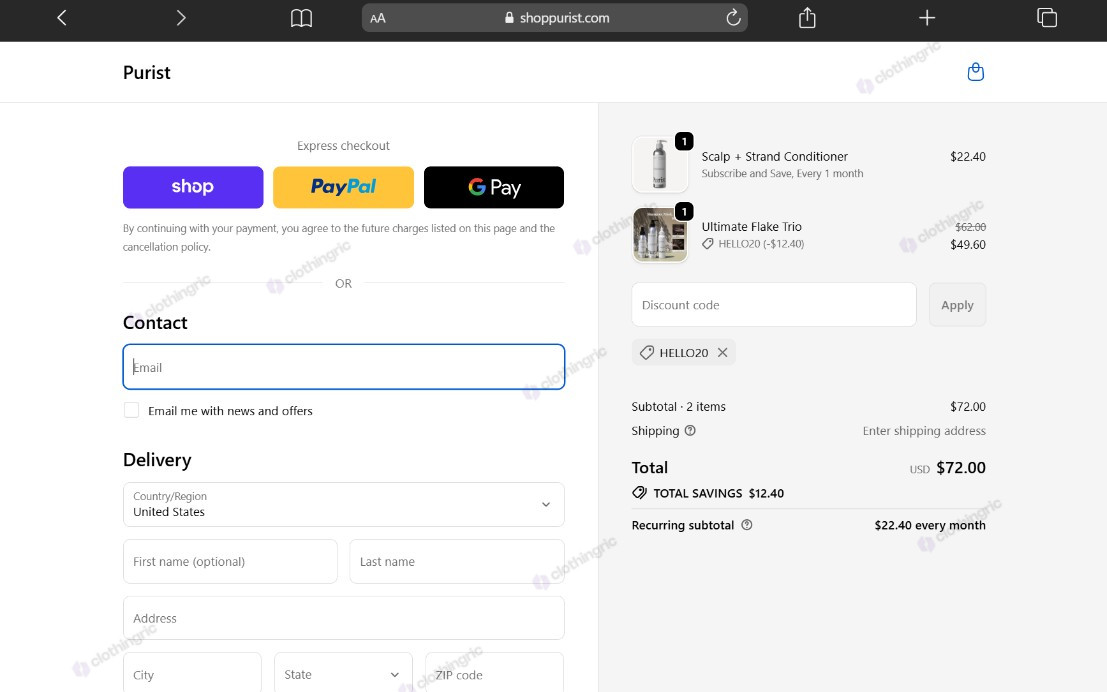1107x692 pixels.
Task: Show all tabs overview icon
Action: click(x=1047, y=18)
